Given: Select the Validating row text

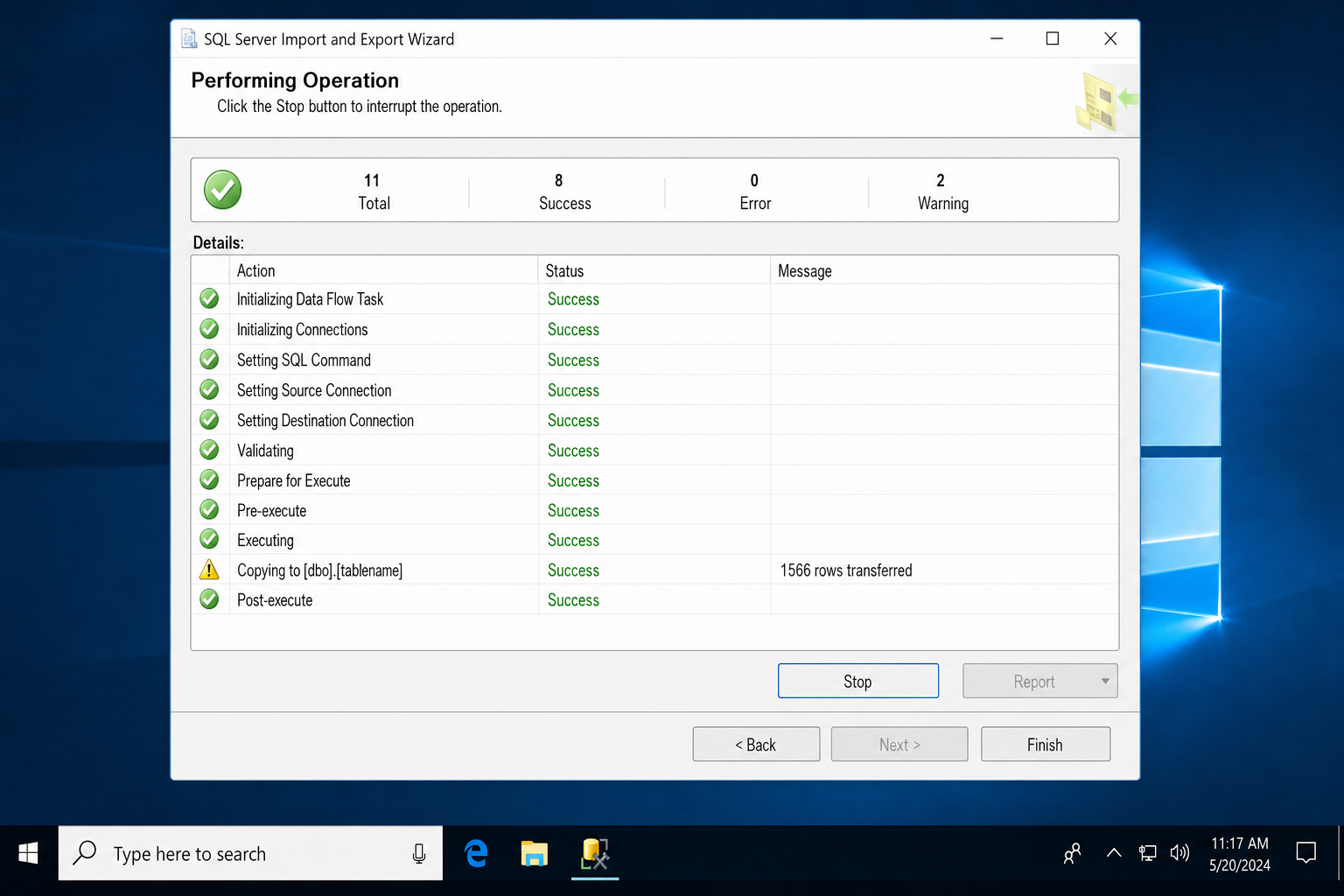Looking at the screenshot, I should coord(265,451).
